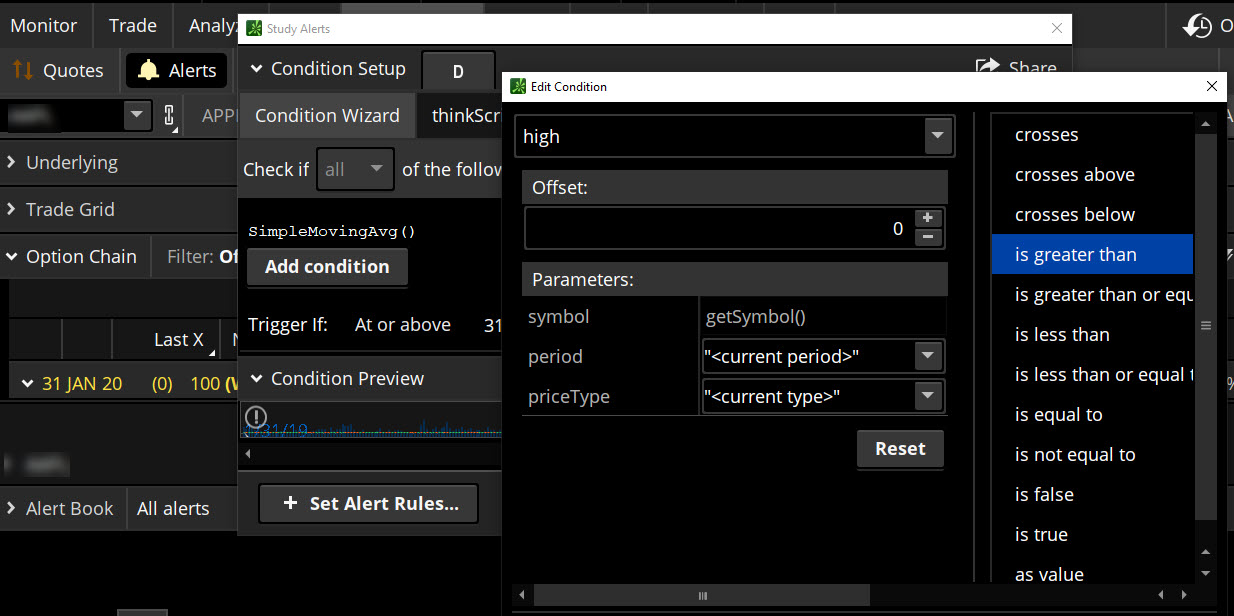Click the Quotes arrows icon
This screenshot has height=616, width=1234.
point(23,70)
